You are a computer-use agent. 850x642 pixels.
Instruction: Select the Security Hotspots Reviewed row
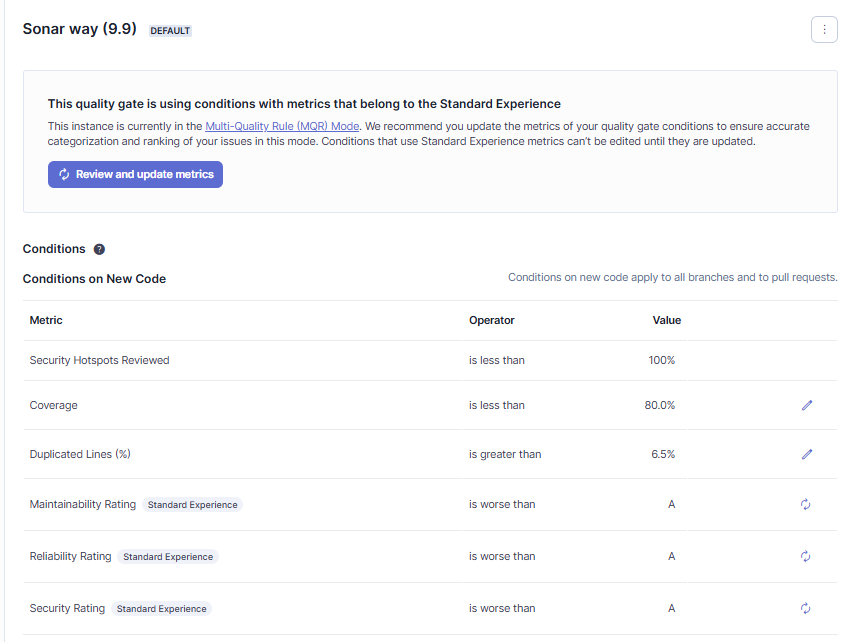[x=100, y=360]
